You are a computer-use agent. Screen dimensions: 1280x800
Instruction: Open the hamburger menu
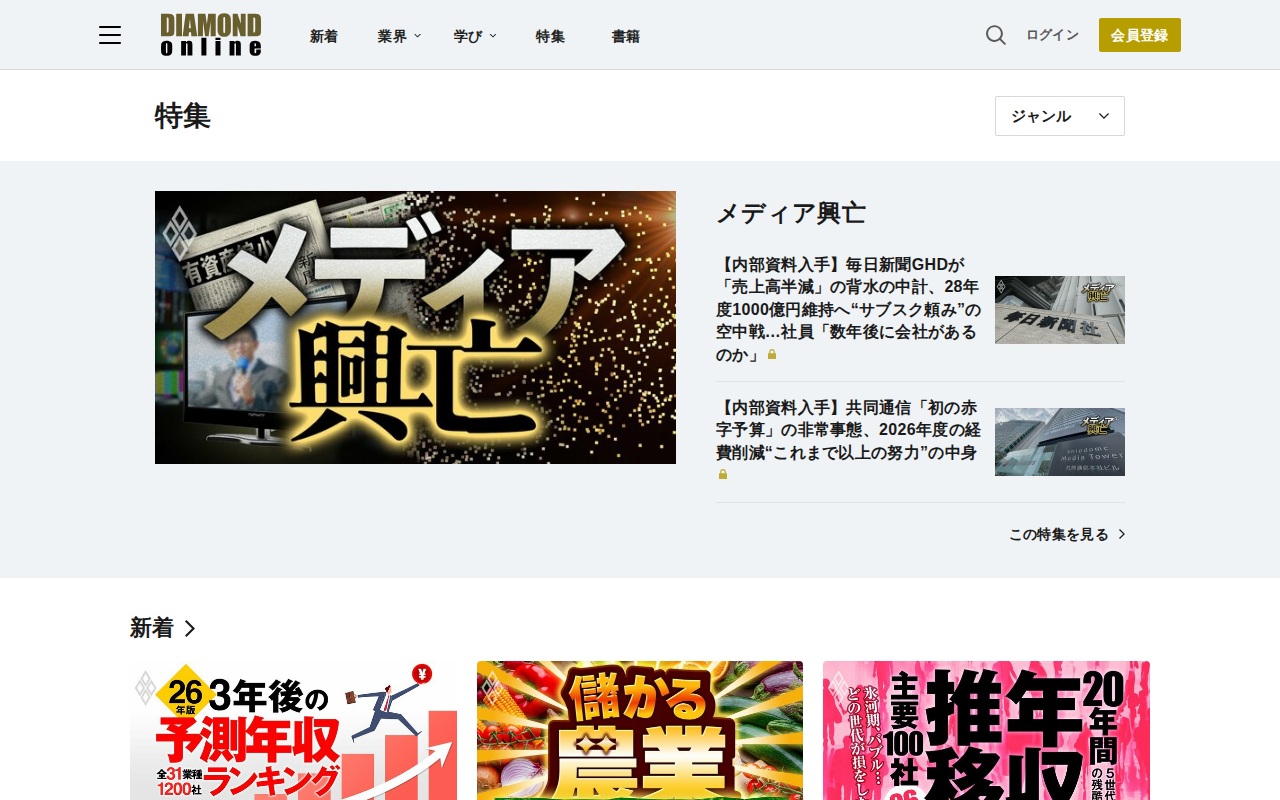[110, 35]
